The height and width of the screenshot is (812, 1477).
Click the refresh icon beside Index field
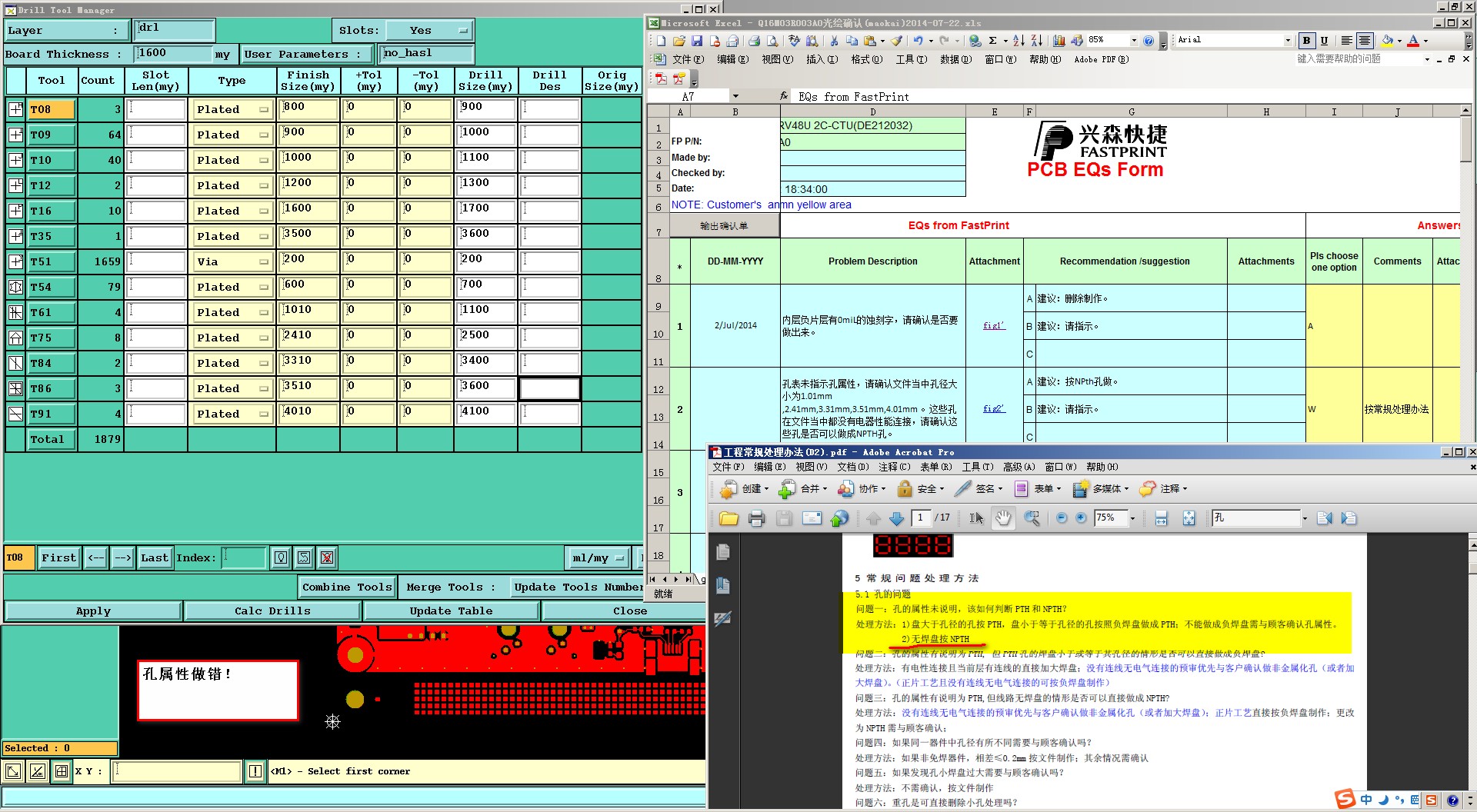point(304,557)
